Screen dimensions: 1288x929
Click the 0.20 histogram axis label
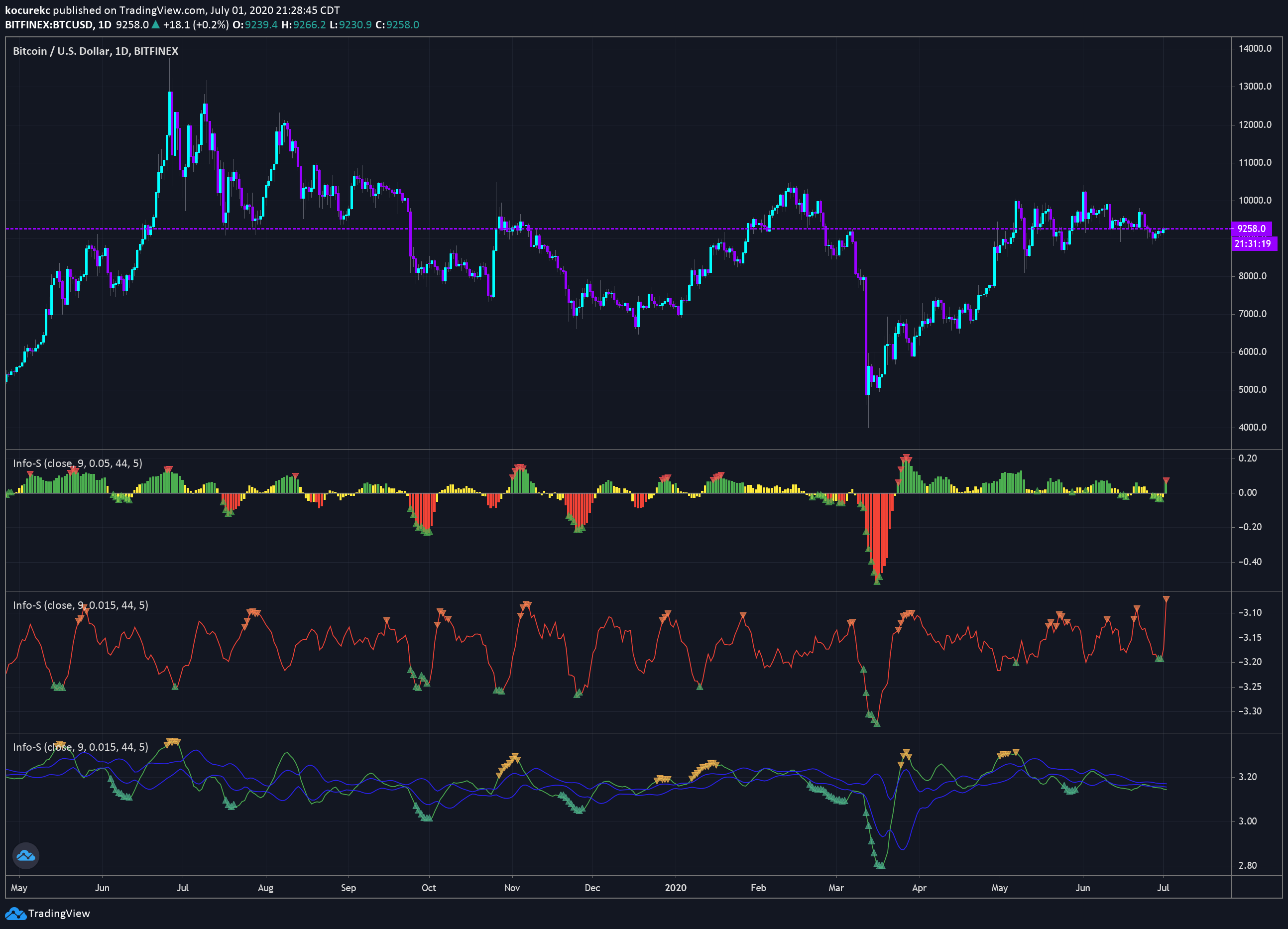1248,458
